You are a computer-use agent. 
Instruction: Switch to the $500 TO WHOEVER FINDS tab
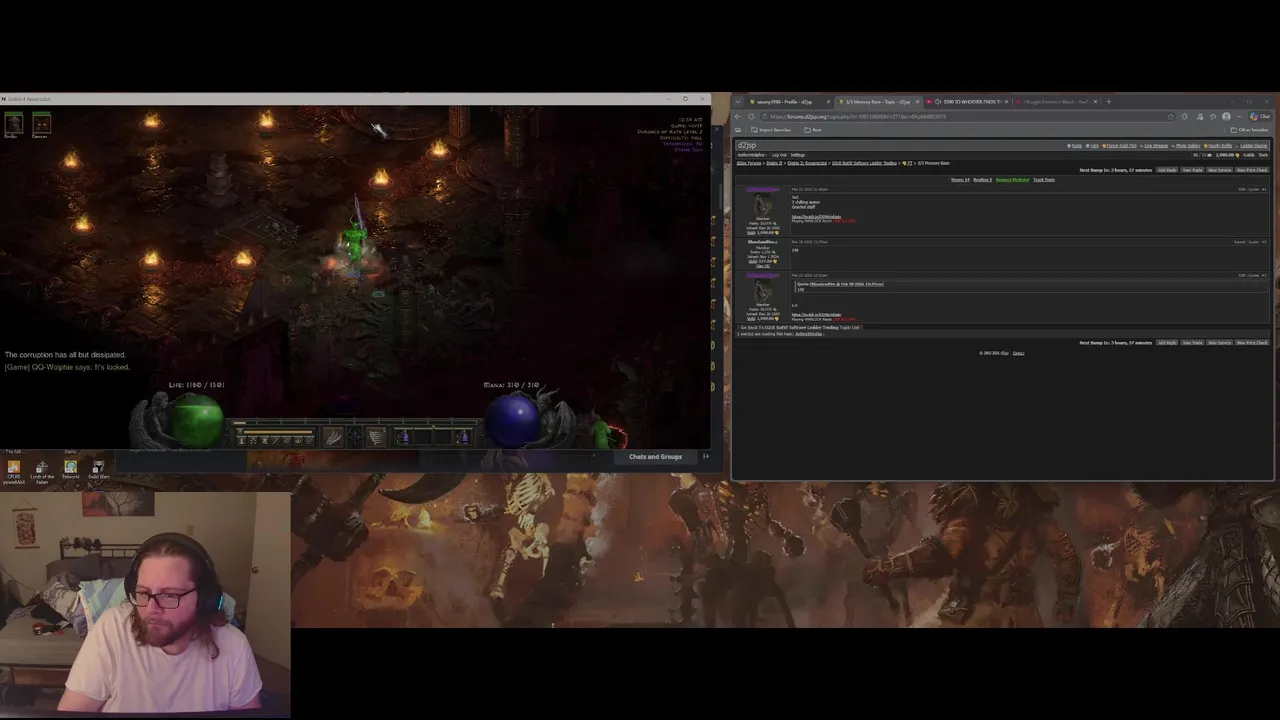[967, 102]
